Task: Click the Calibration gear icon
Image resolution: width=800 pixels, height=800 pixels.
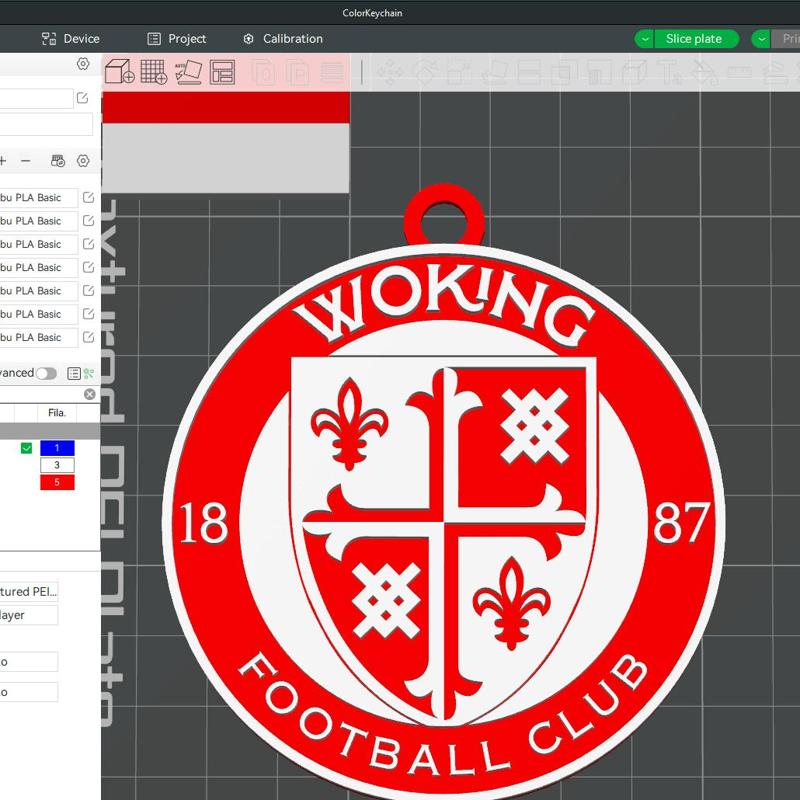Action: [x=248, y=39]
